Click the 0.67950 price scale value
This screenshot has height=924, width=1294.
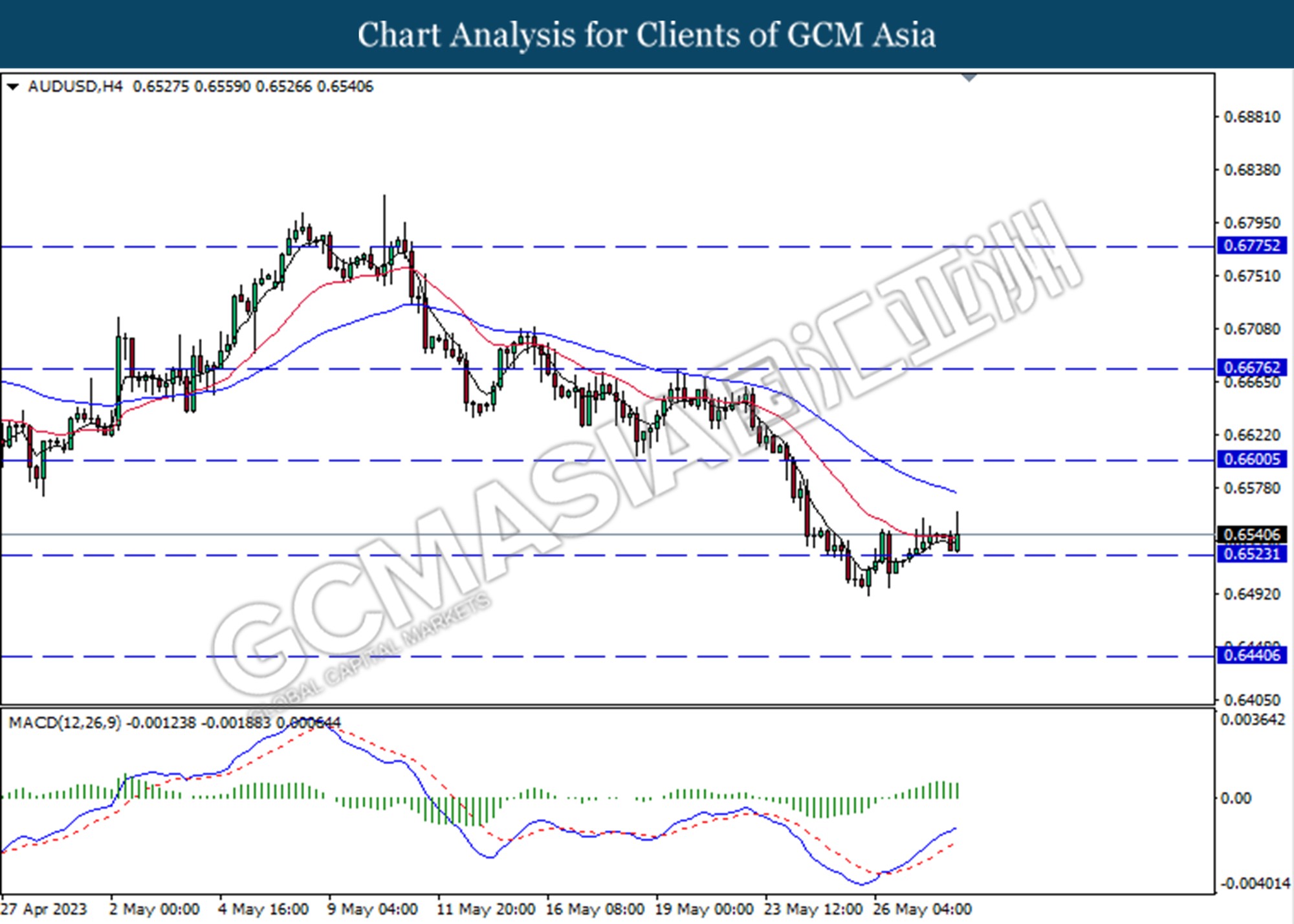click(x=1252, y=223)
